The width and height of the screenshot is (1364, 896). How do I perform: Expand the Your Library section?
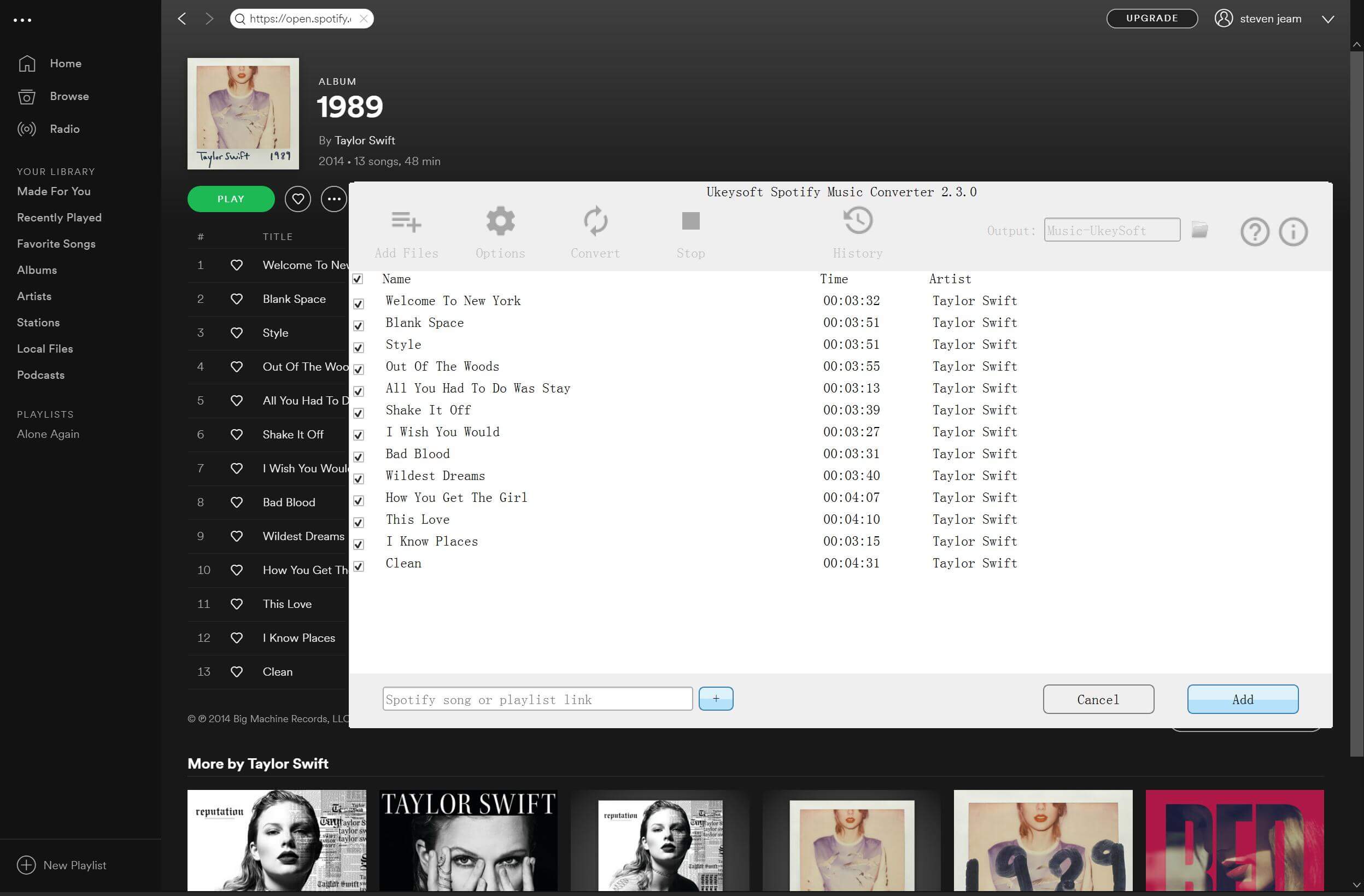tap(55, 171)
